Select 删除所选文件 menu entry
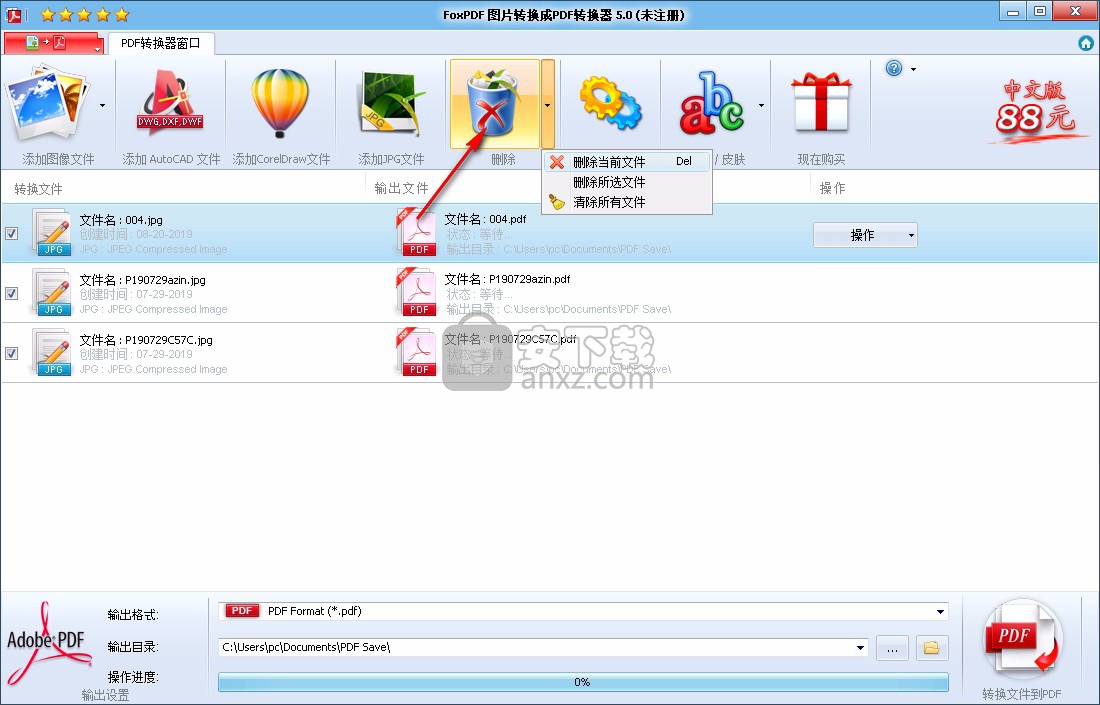Screen dimensions: 1100x705 pos(627,182)
